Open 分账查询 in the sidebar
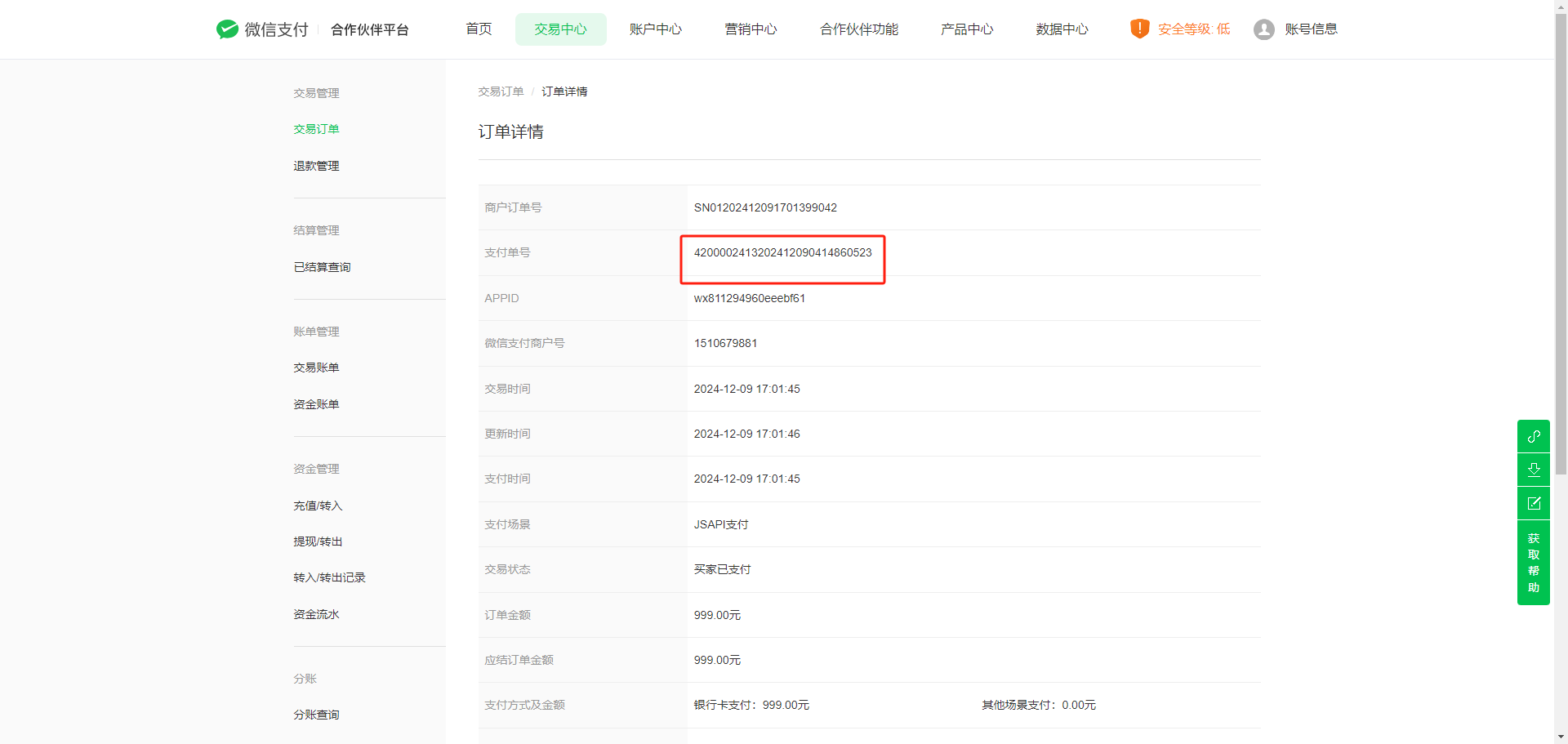The height and width of the screenshot is (744, 1568). pos(316,715)
